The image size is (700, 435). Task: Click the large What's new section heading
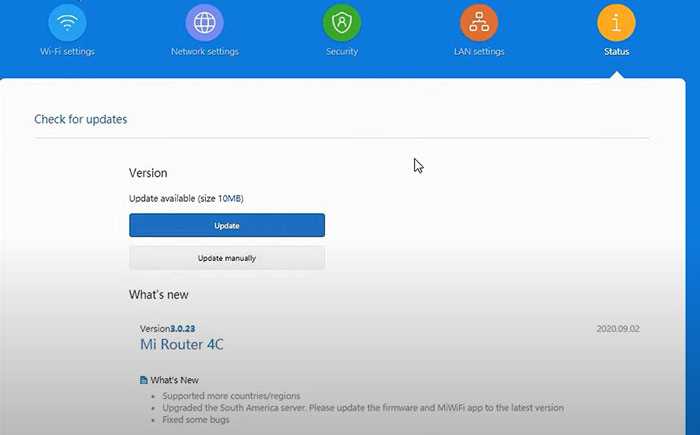158,295
